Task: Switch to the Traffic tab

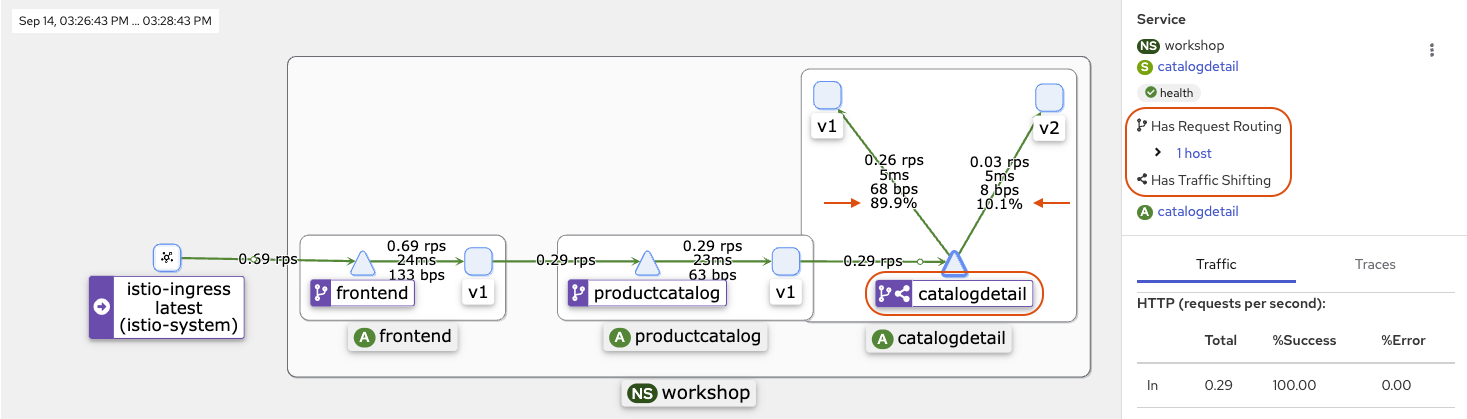Action: pos(1216,264)
